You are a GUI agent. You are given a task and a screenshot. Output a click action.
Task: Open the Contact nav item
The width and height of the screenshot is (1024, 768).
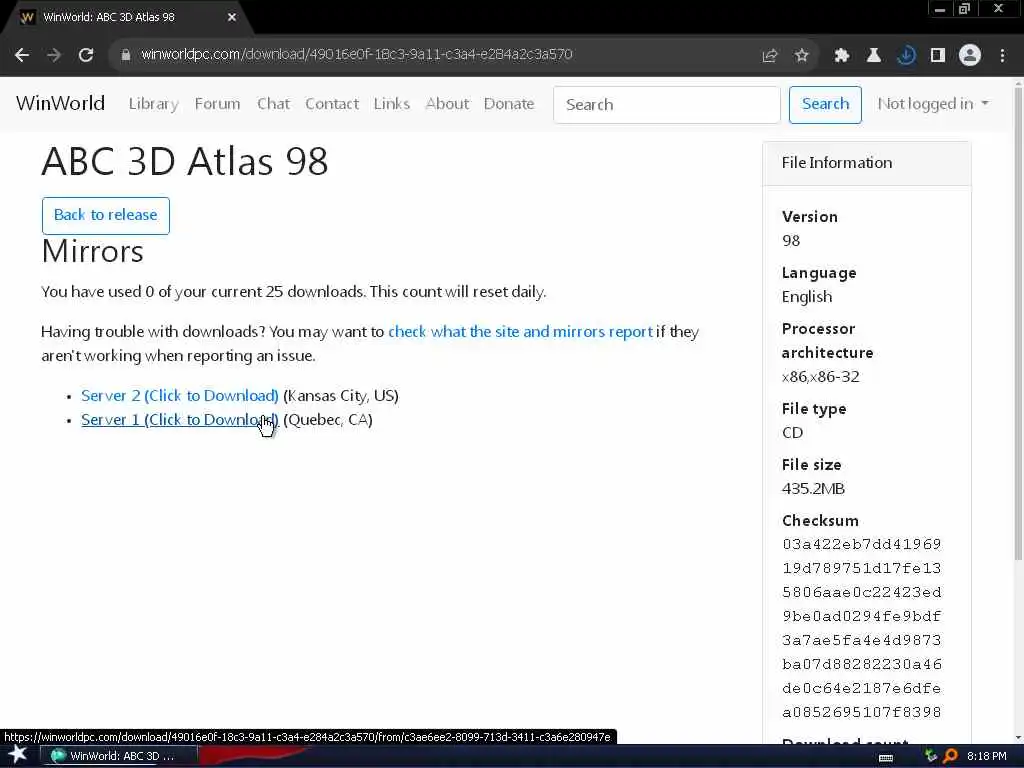(x=332, y=104)
